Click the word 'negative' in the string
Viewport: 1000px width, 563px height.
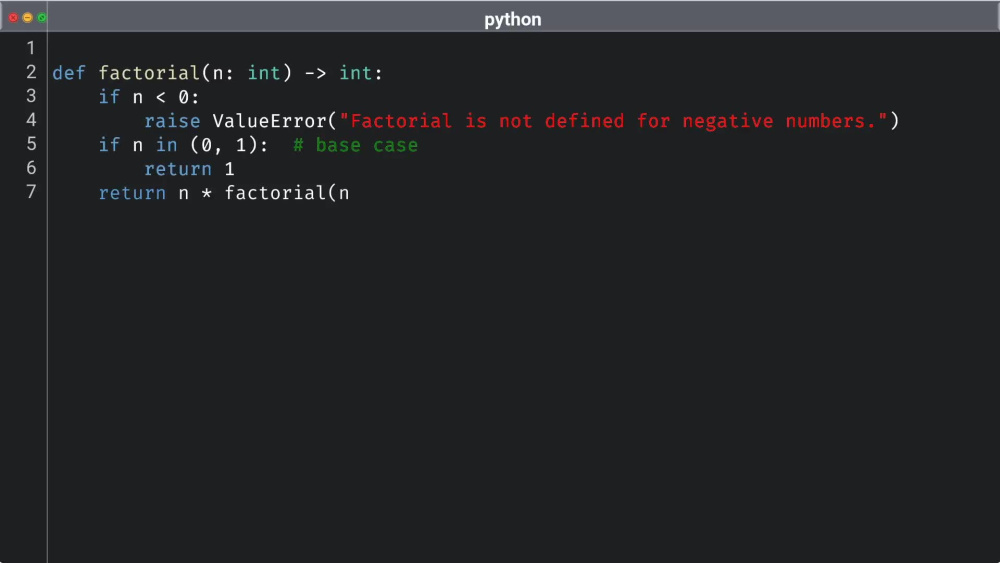click(x=728, y=121)
